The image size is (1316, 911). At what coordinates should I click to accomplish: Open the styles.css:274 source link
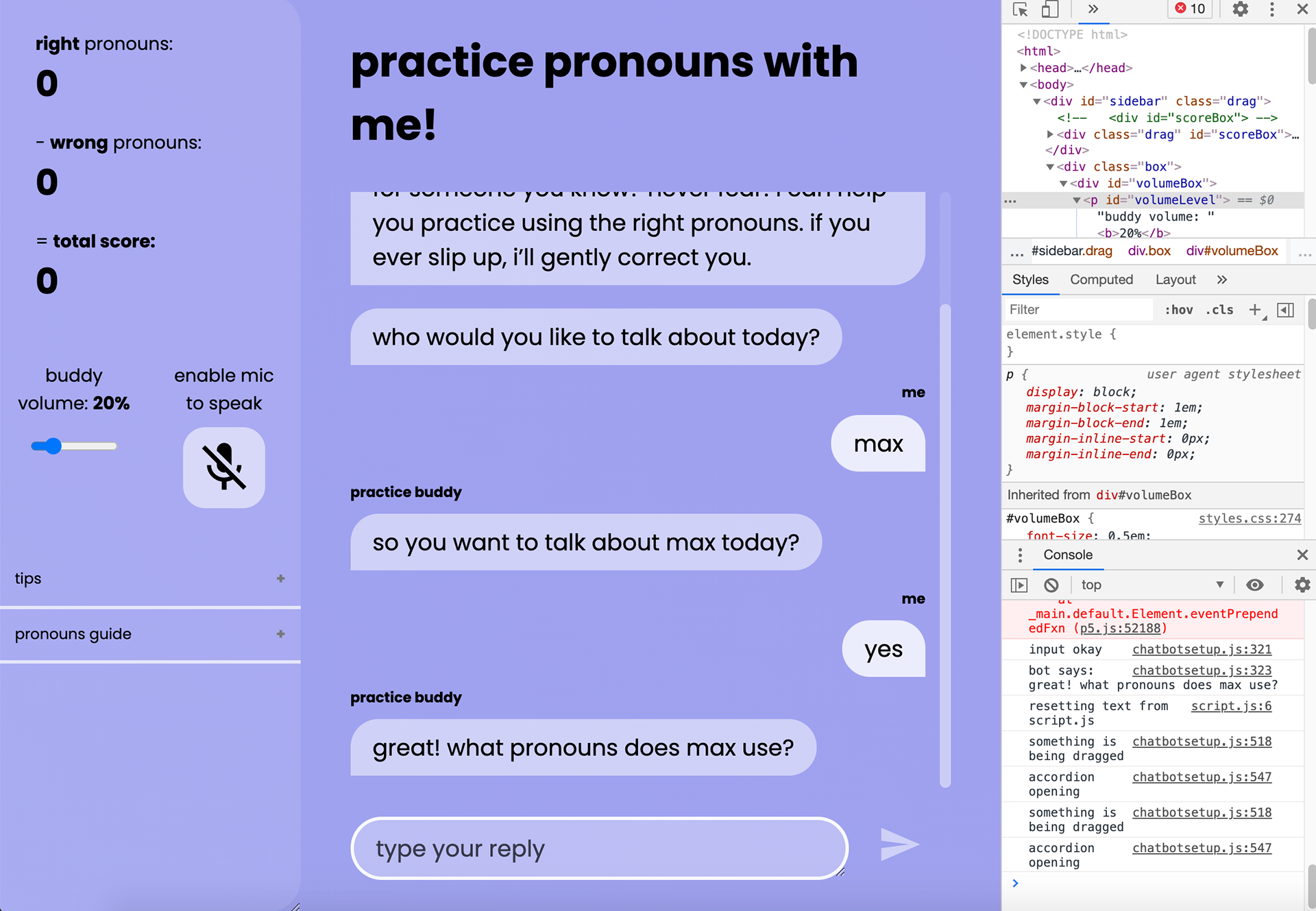pos(1250,519)
